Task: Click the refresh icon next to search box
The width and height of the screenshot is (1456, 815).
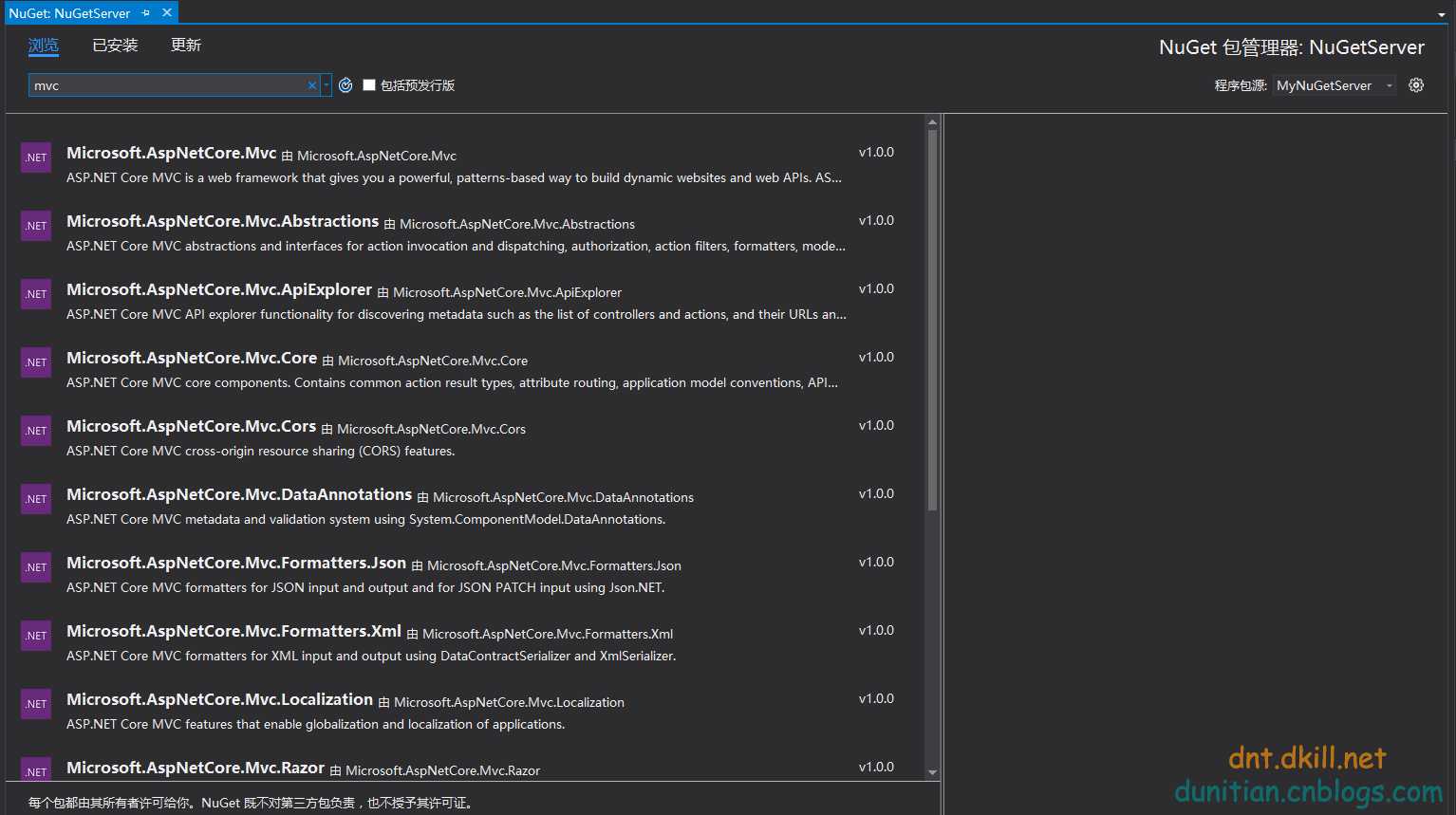Action: pyautogui.click(x=345, y=85)
